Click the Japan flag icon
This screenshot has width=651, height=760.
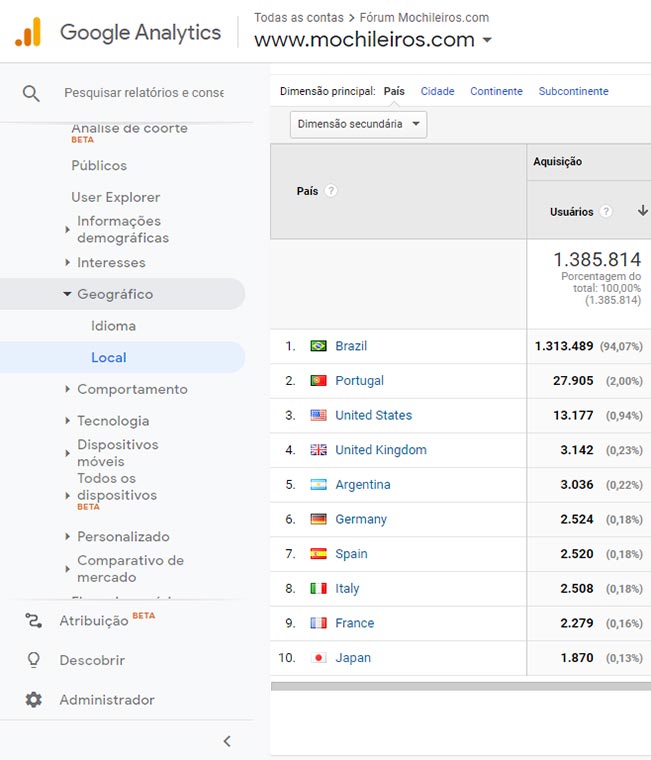[318, 658]
